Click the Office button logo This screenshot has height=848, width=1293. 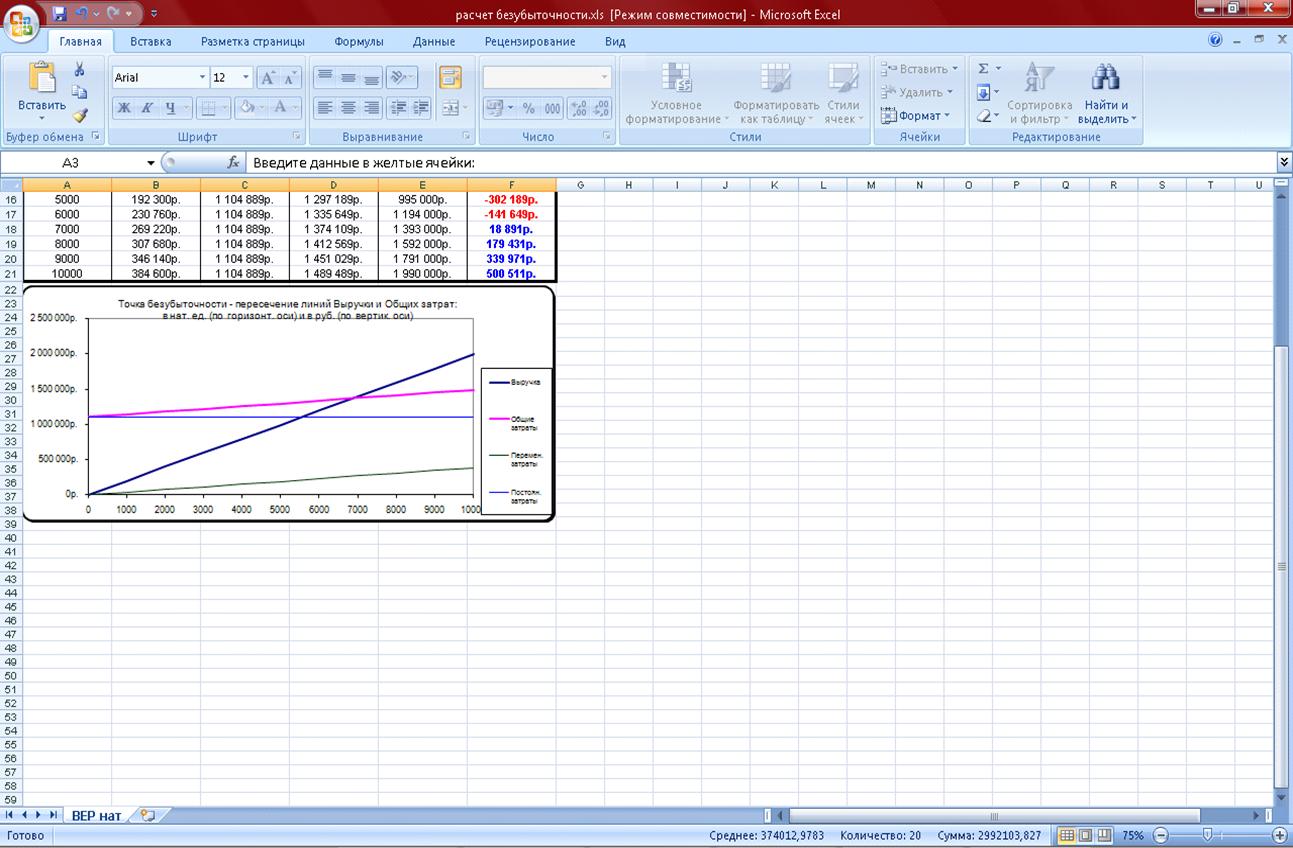pos(22,20)
